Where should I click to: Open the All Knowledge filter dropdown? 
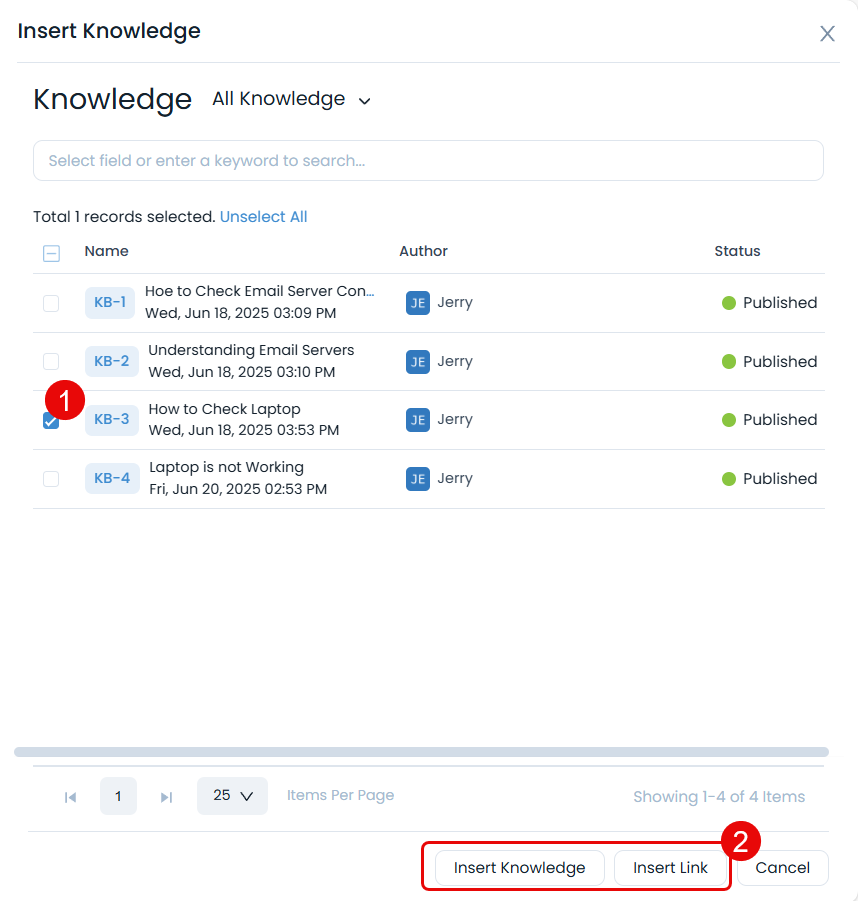(x=291, y=99)
